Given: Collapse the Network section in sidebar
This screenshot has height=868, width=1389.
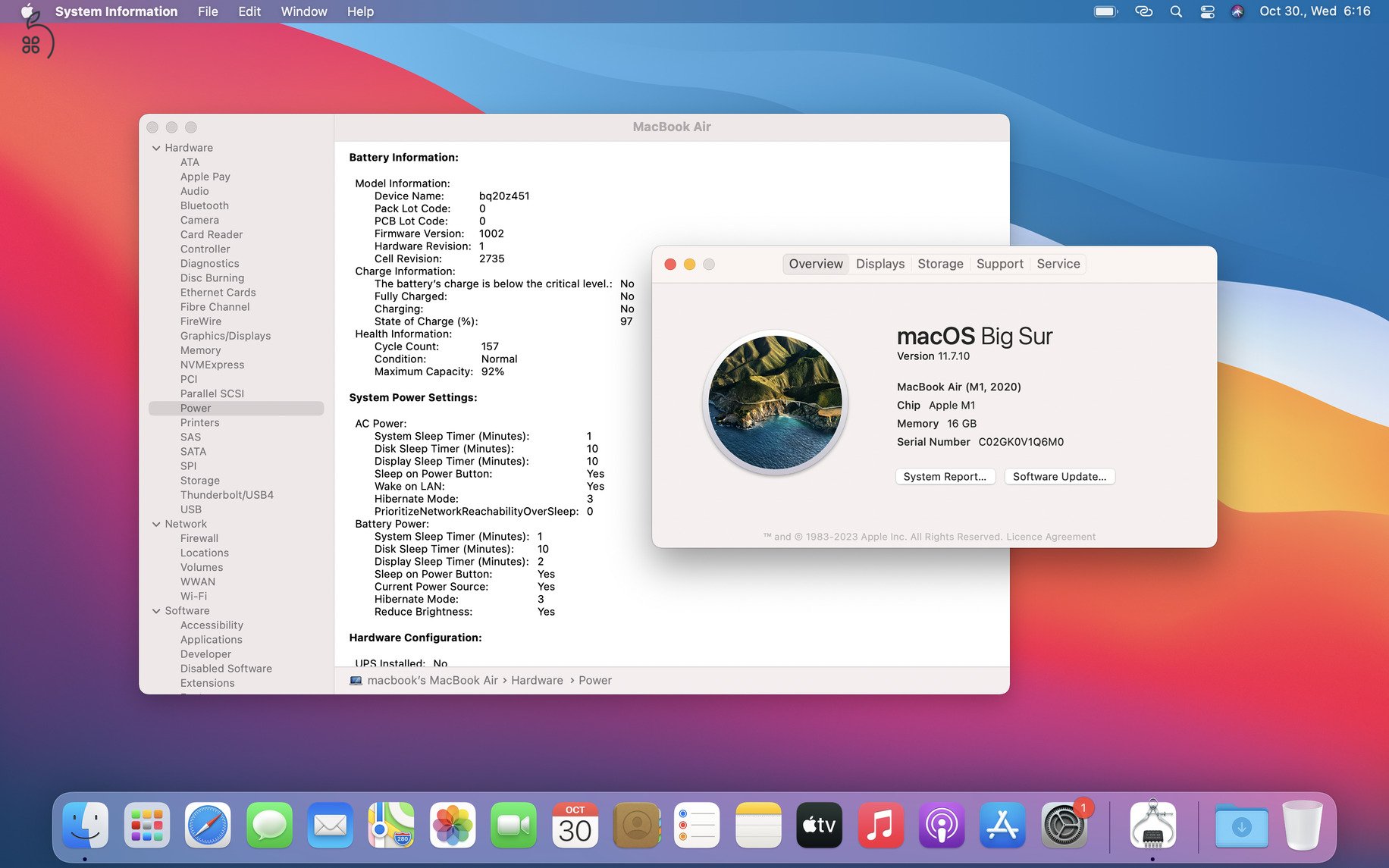Looking at the screenshot, I should [x=156, y=524].
